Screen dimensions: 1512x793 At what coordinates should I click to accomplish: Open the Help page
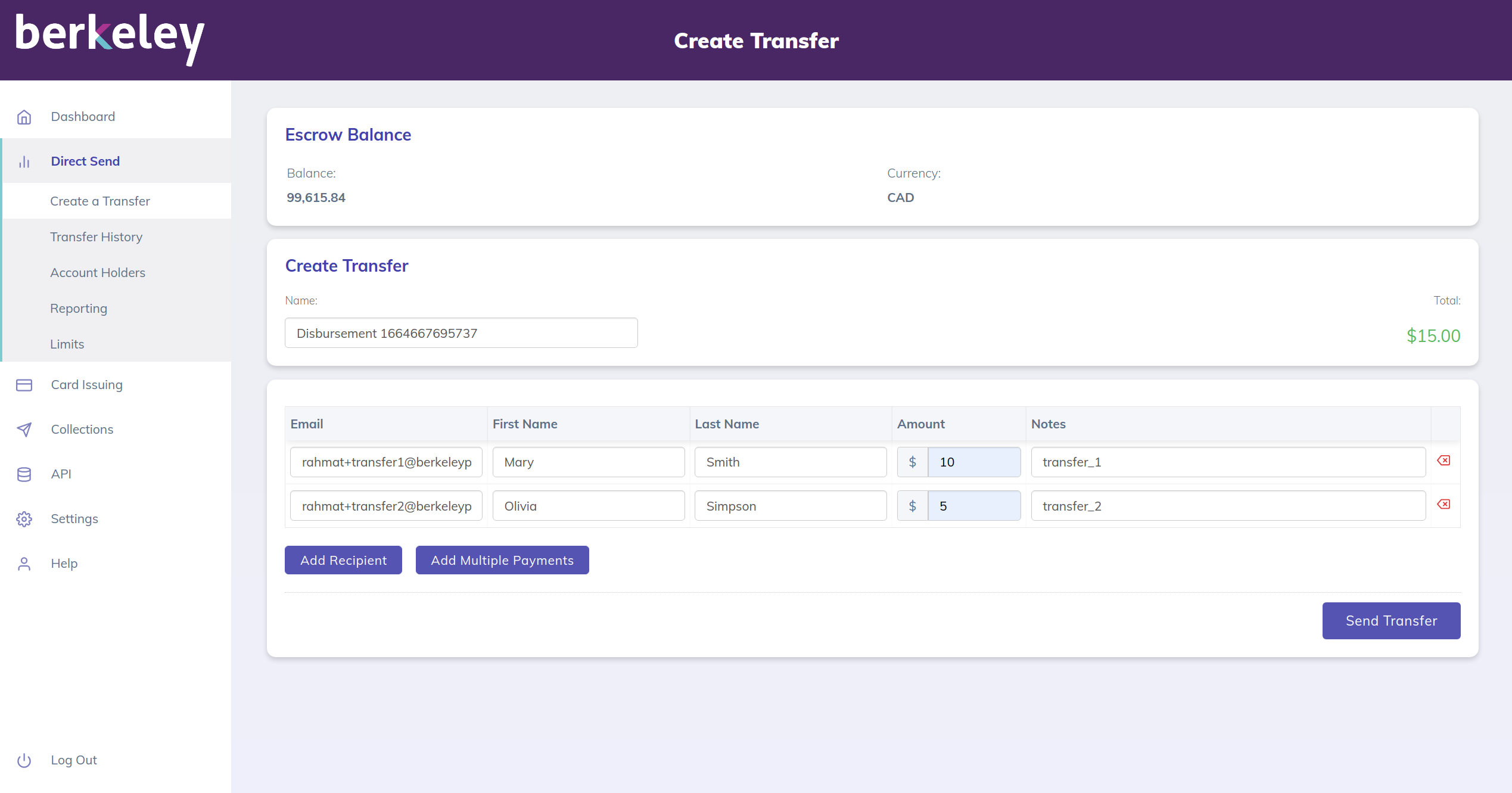[x=116, y=563]
